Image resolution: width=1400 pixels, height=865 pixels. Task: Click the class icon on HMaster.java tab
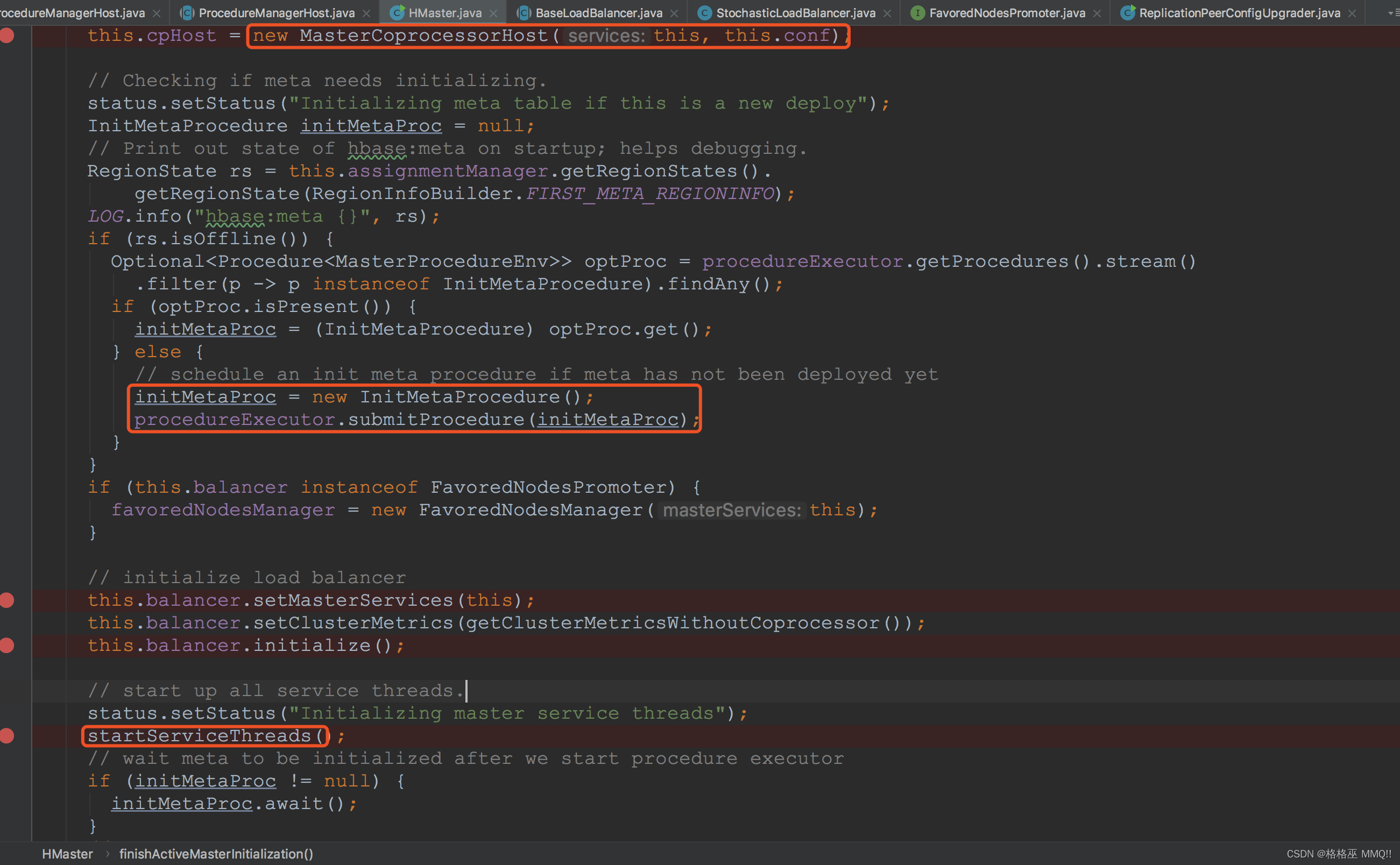(397, 12)
